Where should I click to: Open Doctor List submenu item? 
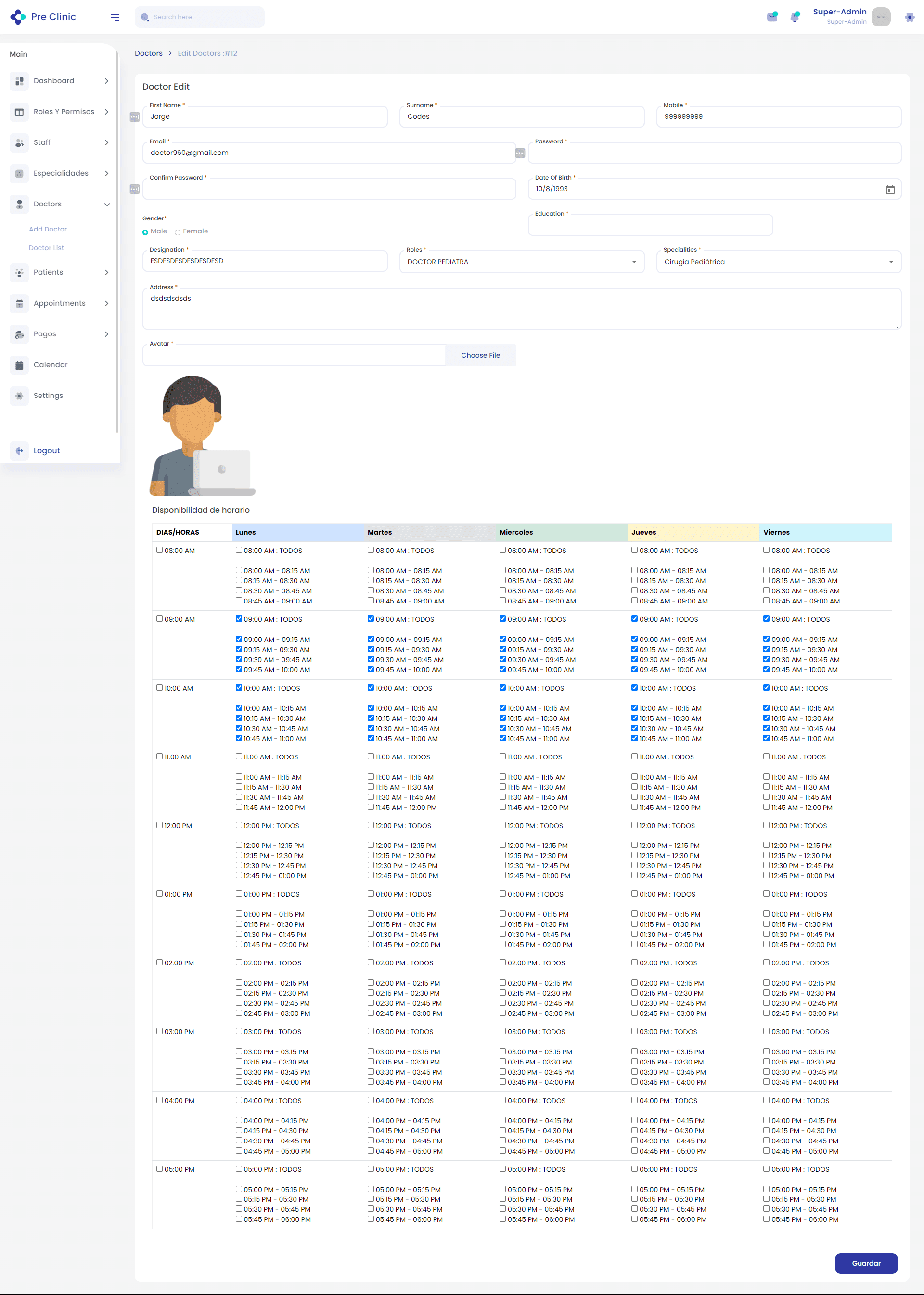pos(46,248)
